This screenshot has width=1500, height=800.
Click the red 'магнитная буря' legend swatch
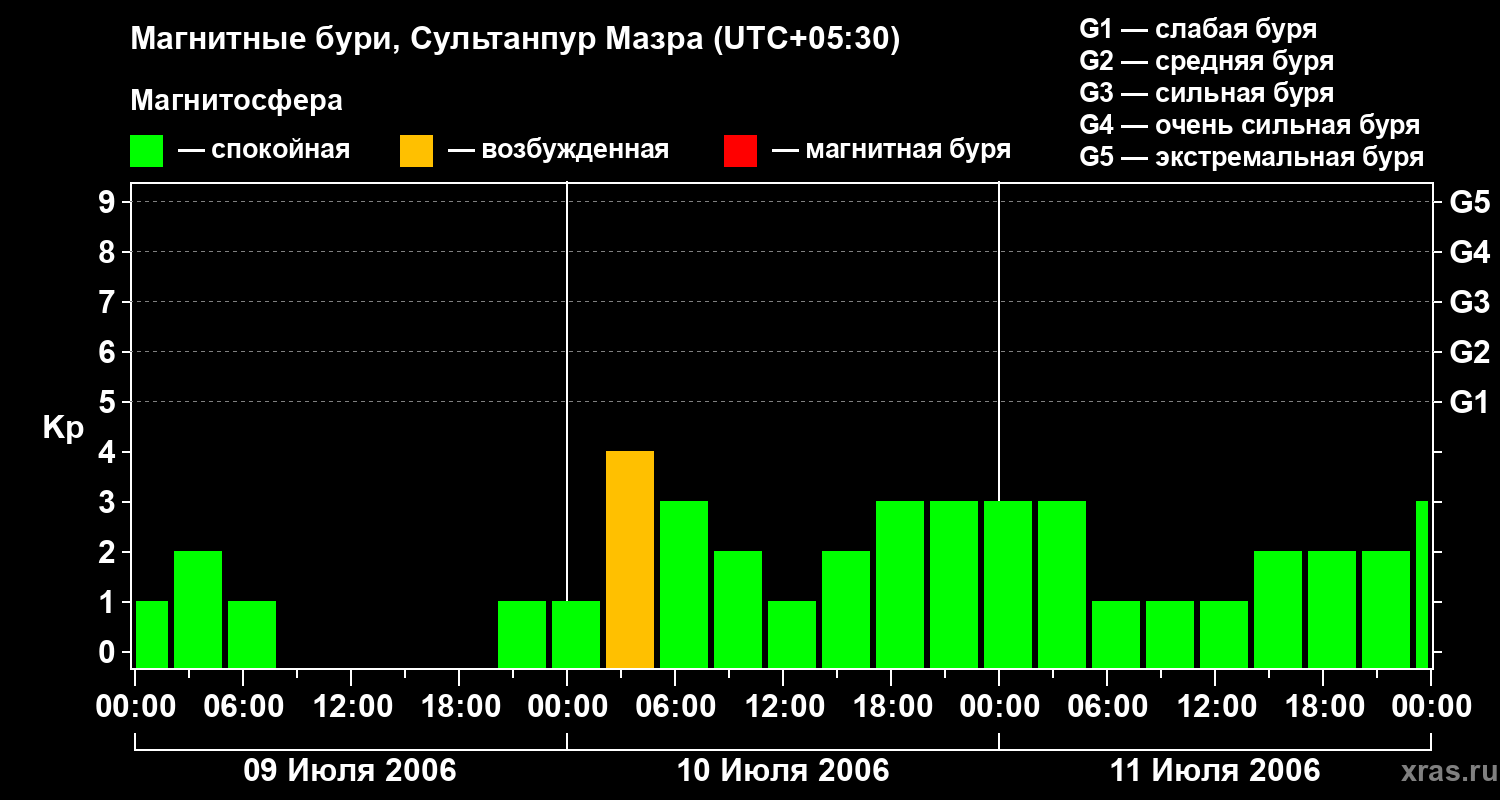pos(740,151)
